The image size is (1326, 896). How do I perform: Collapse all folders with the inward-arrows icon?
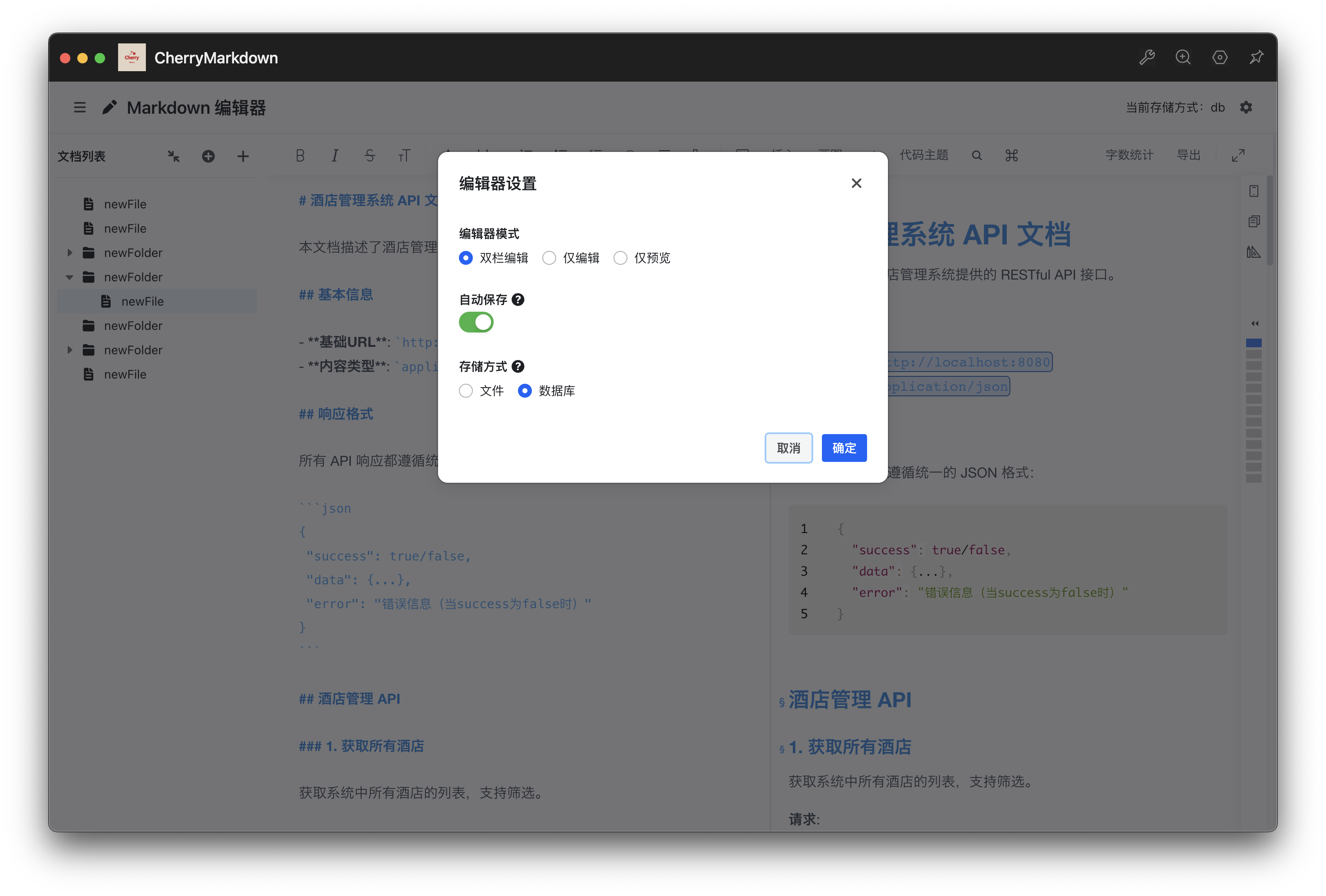pyautogui.click(x=173, y=156)
